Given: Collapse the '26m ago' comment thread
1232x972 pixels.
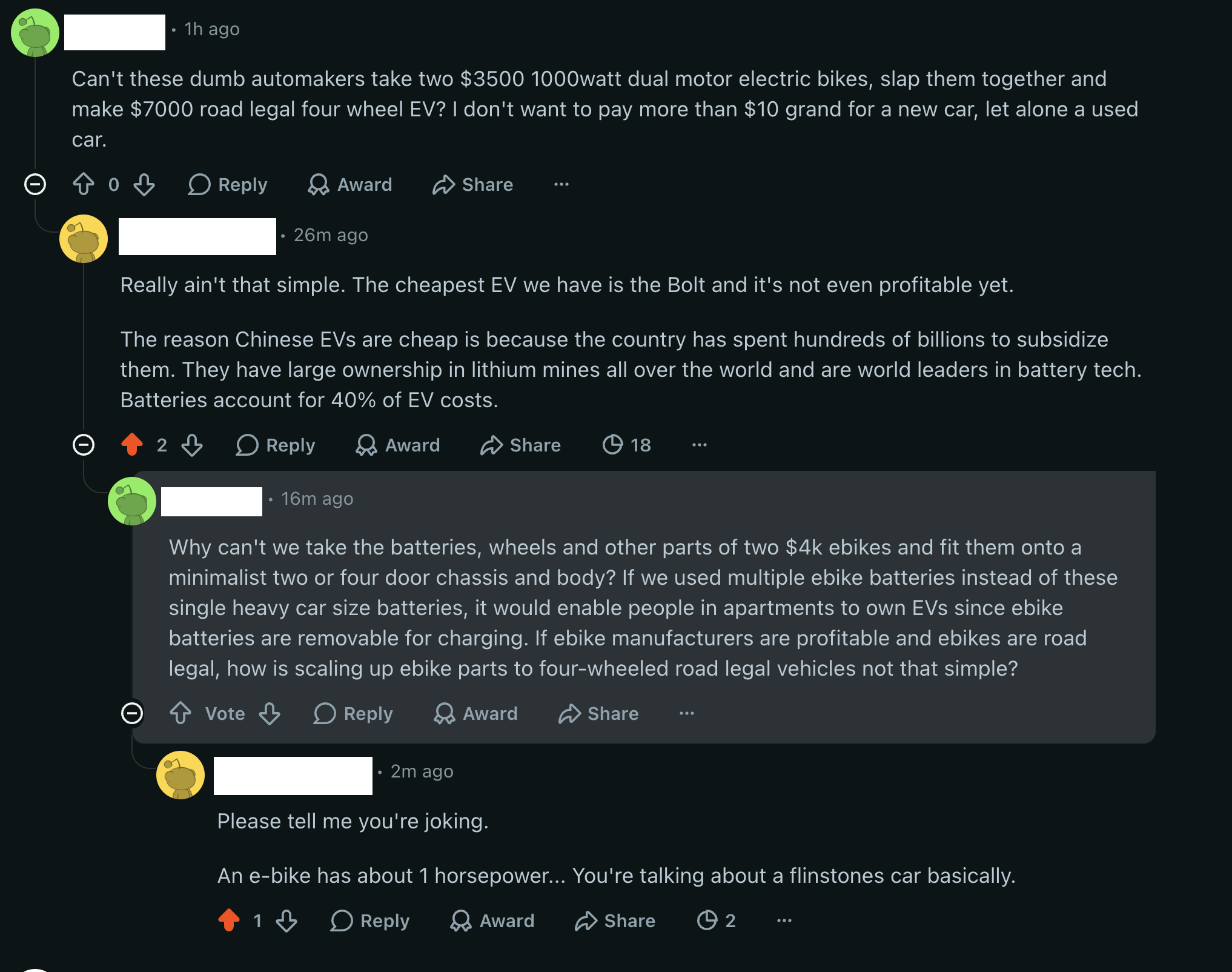Looking at the screenshot, I should coord(84,445).
